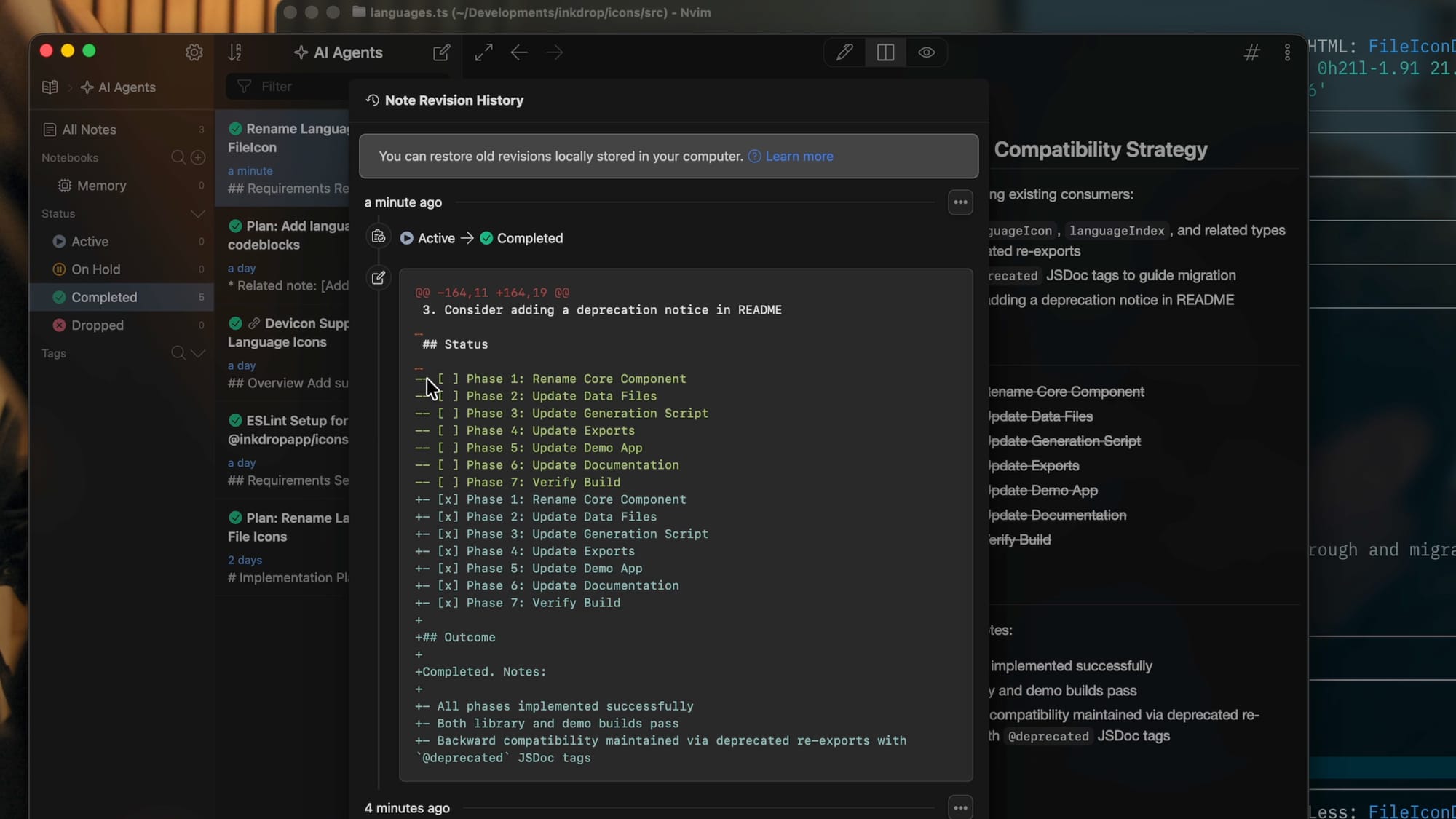Image resolution: width=1456 pixels, height=819 pixels.
Task: Open options for the 'a minute ago' revision
Action: point(960,202)
